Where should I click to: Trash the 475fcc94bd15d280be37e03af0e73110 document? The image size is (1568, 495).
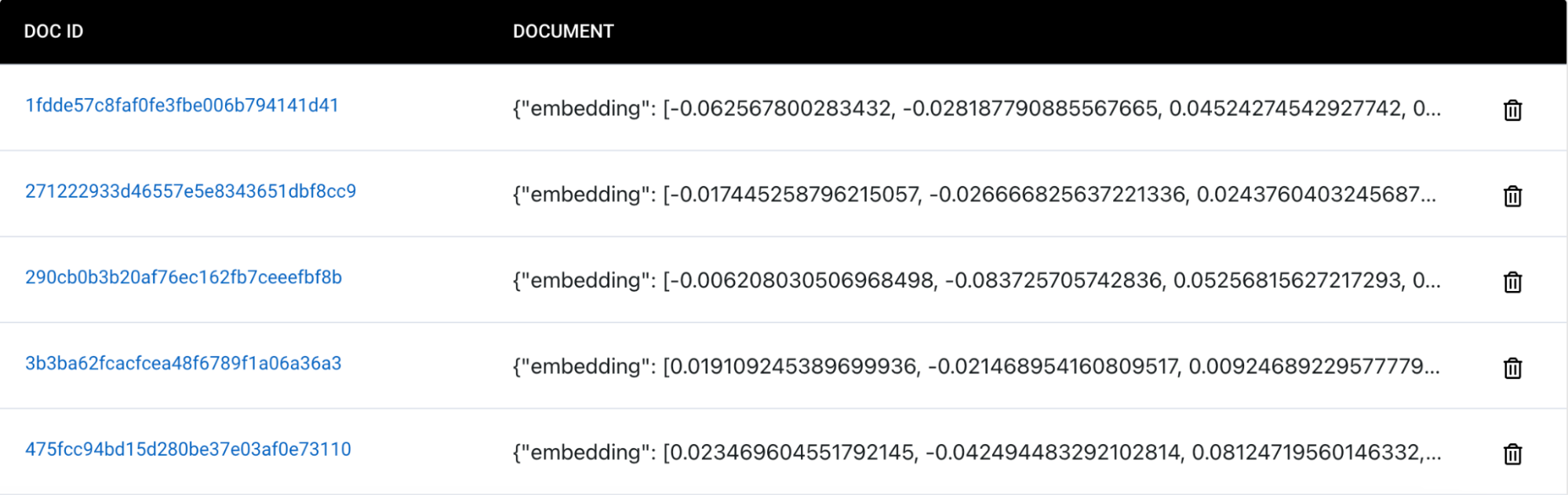coord(1512,454)
